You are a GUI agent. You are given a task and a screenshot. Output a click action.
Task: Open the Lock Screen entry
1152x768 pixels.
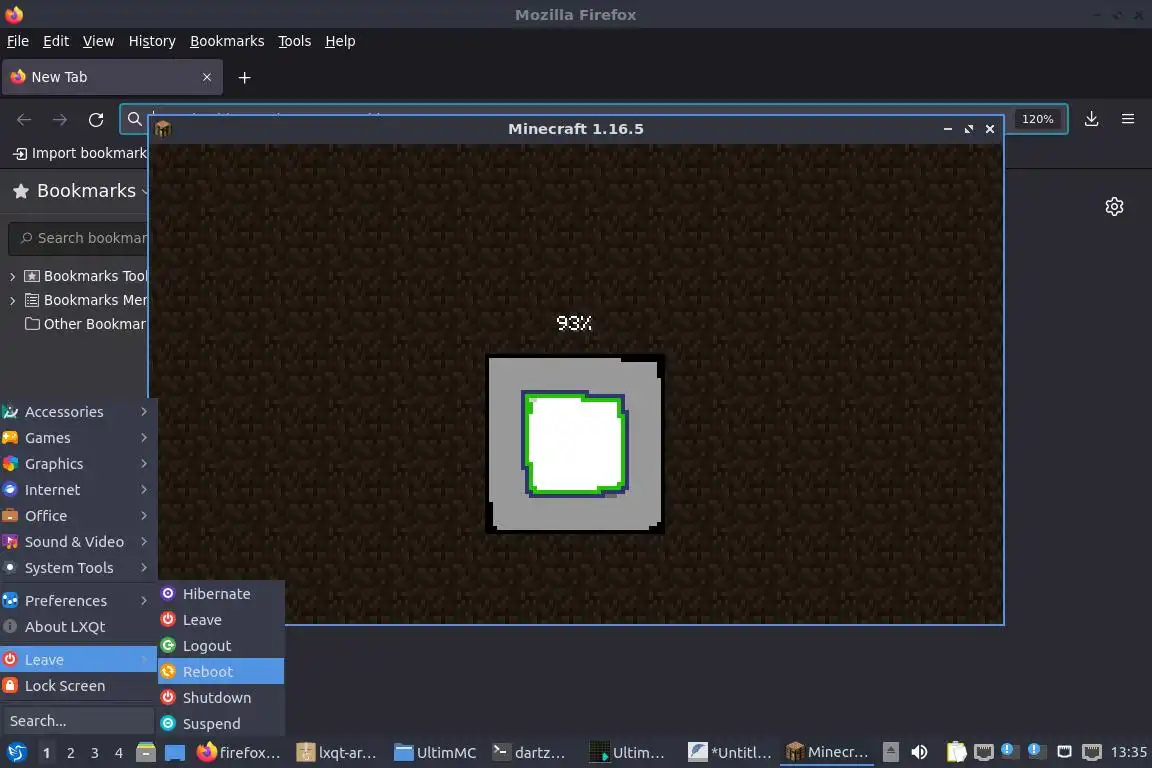(x=79, y=686)
